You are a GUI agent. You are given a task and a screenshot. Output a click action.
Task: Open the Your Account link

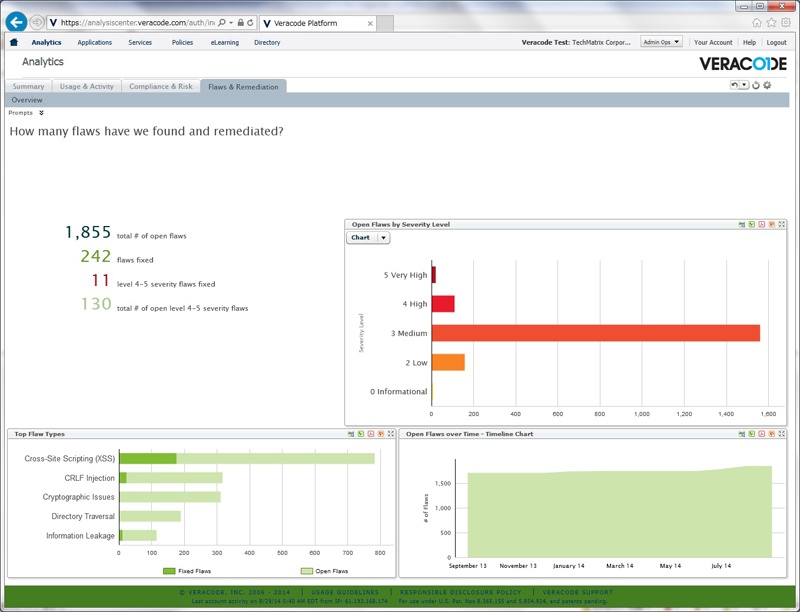713,42
